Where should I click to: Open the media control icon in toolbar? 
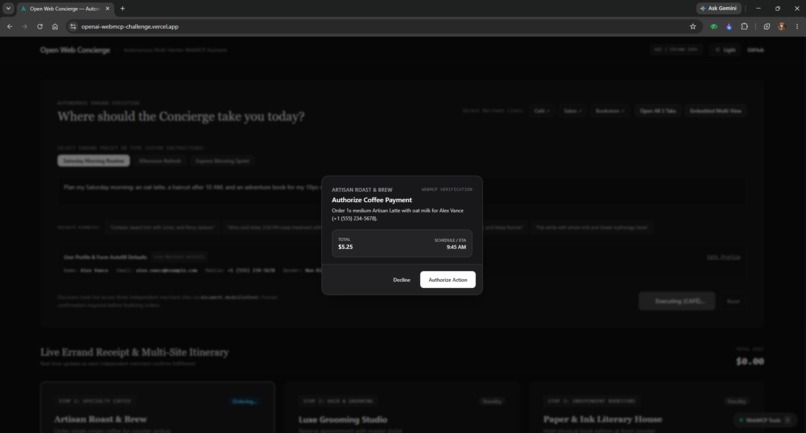click(766, 26)
